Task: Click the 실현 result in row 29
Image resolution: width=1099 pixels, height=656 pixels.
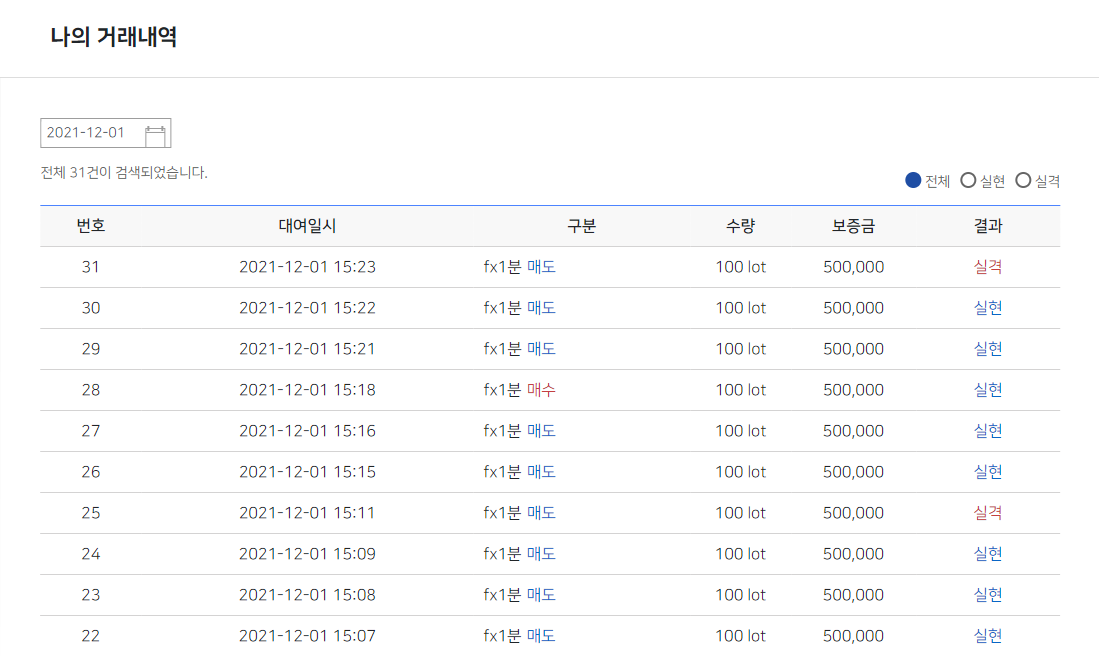Action: coord(988,348)
